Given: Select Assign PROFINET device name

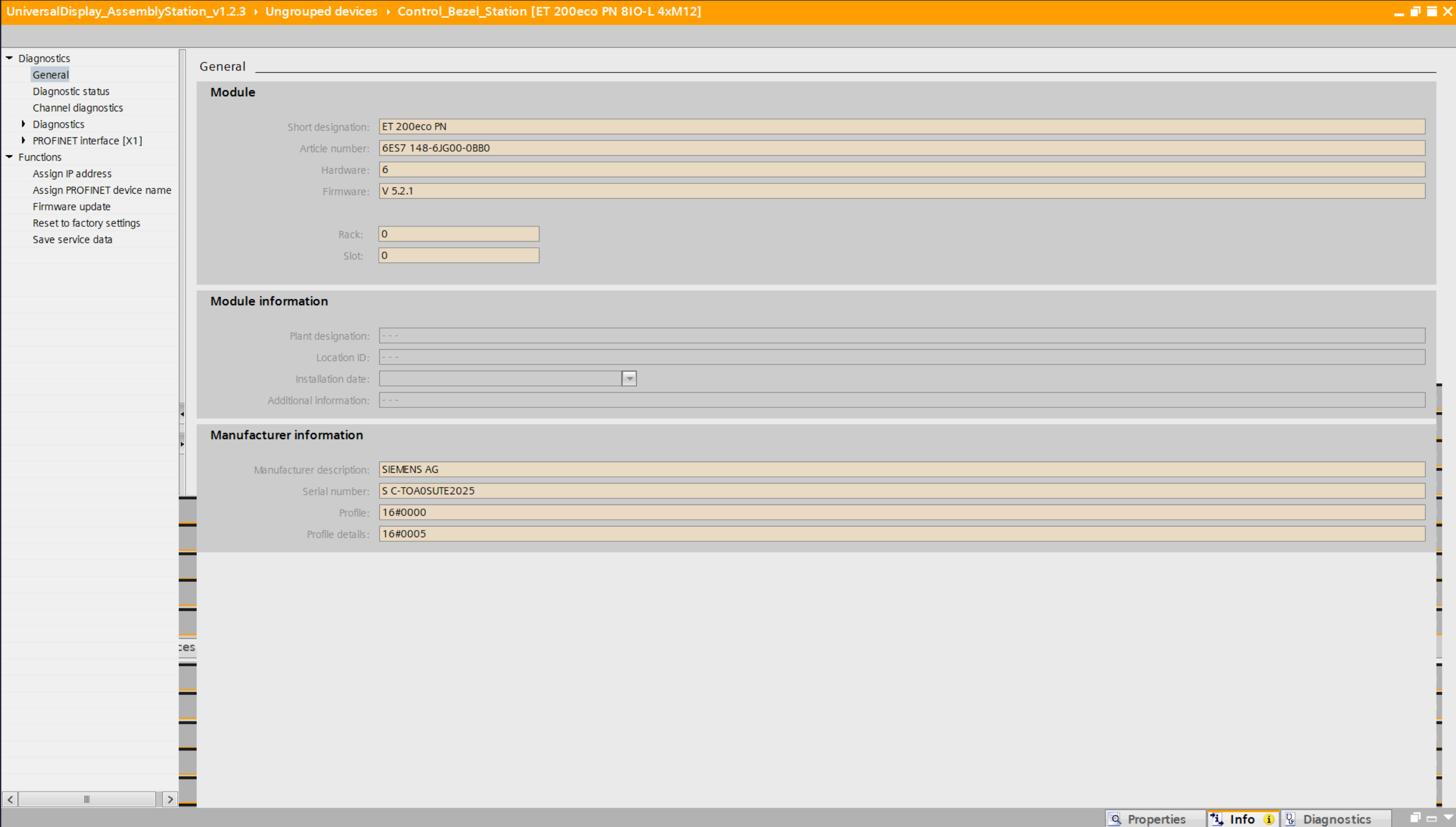Looking at the screenshot, I should coord(102,190).
